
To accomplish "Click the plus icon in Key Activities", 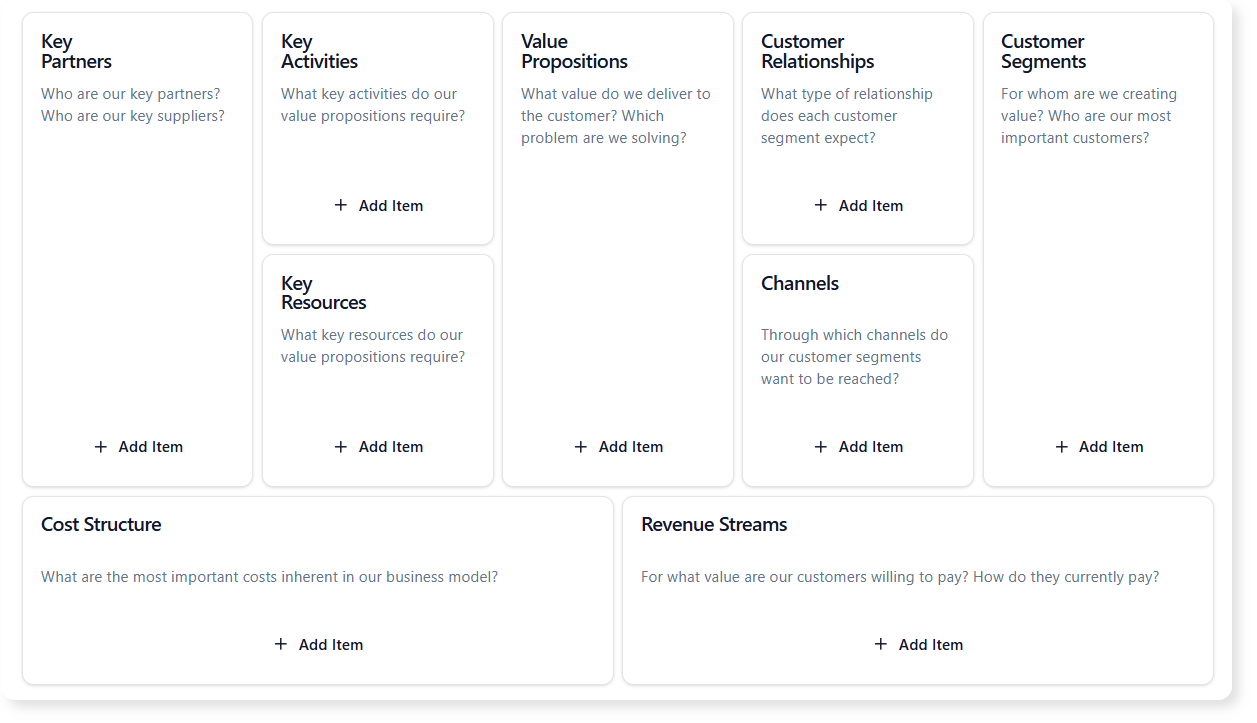I will [340, 205].
